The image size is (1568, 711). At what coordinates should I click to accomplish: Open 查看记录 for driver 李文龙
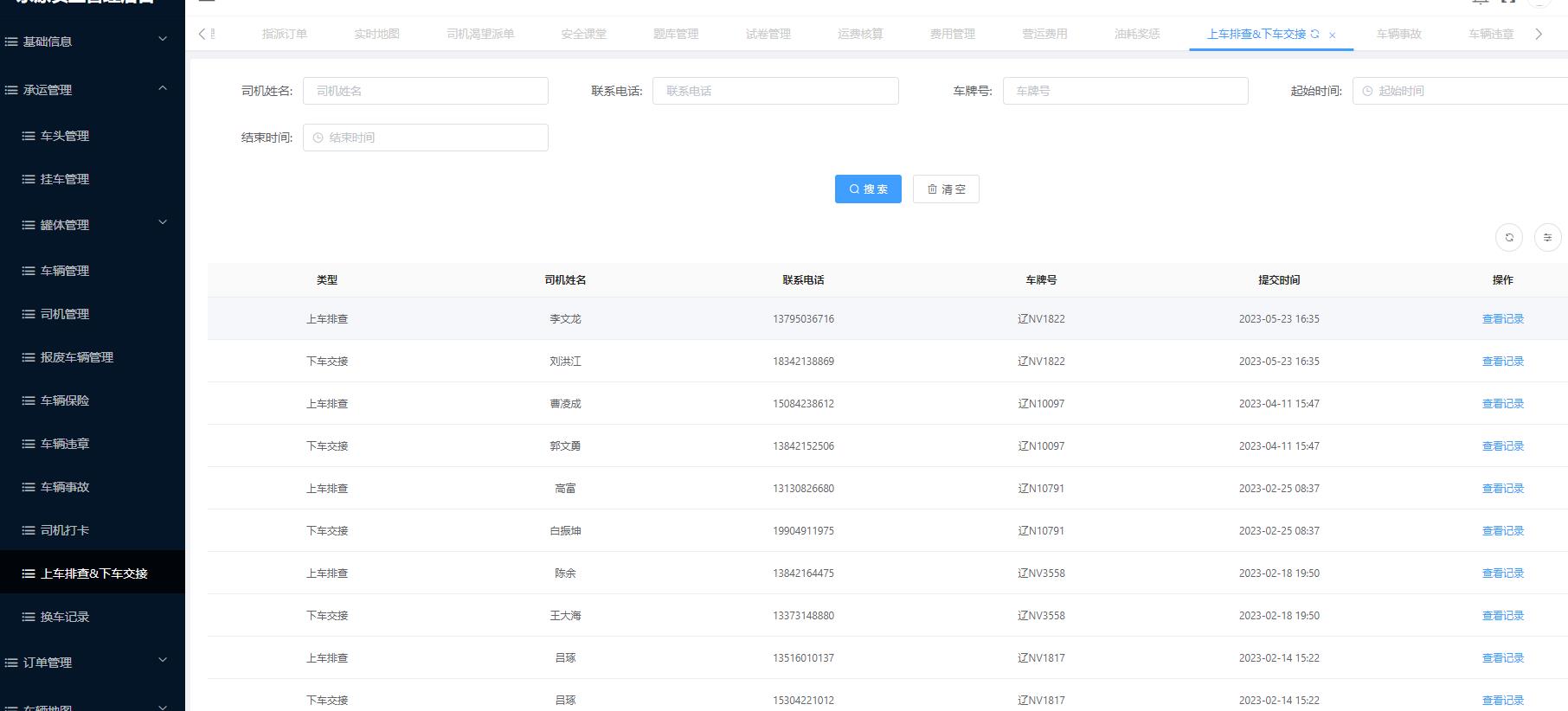(1503, 319)
